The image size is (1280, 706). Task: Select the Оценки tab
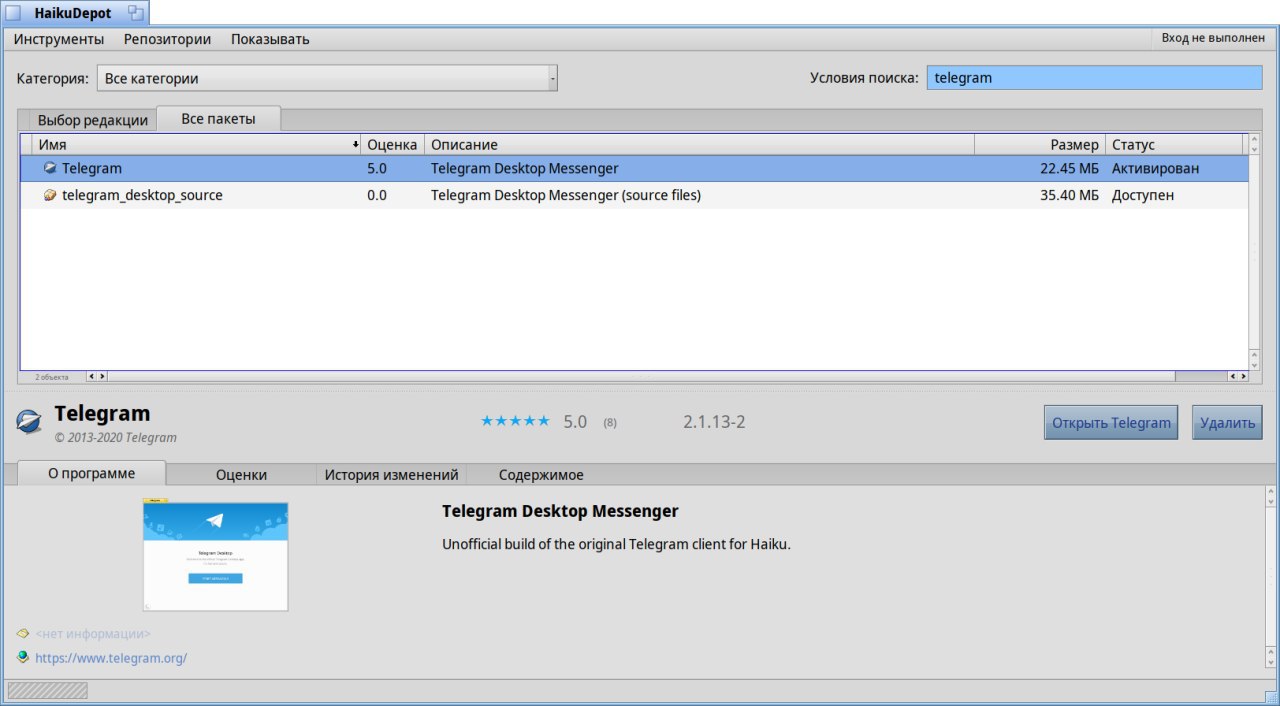(x=241, y=475)
